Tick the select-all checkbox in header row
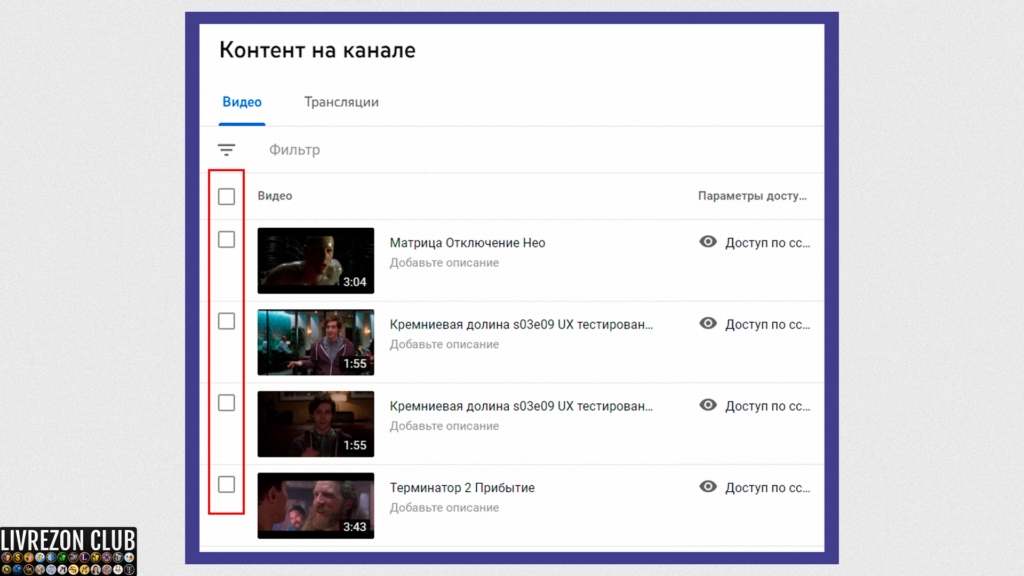1024x576 pixels. click(227, 196)
